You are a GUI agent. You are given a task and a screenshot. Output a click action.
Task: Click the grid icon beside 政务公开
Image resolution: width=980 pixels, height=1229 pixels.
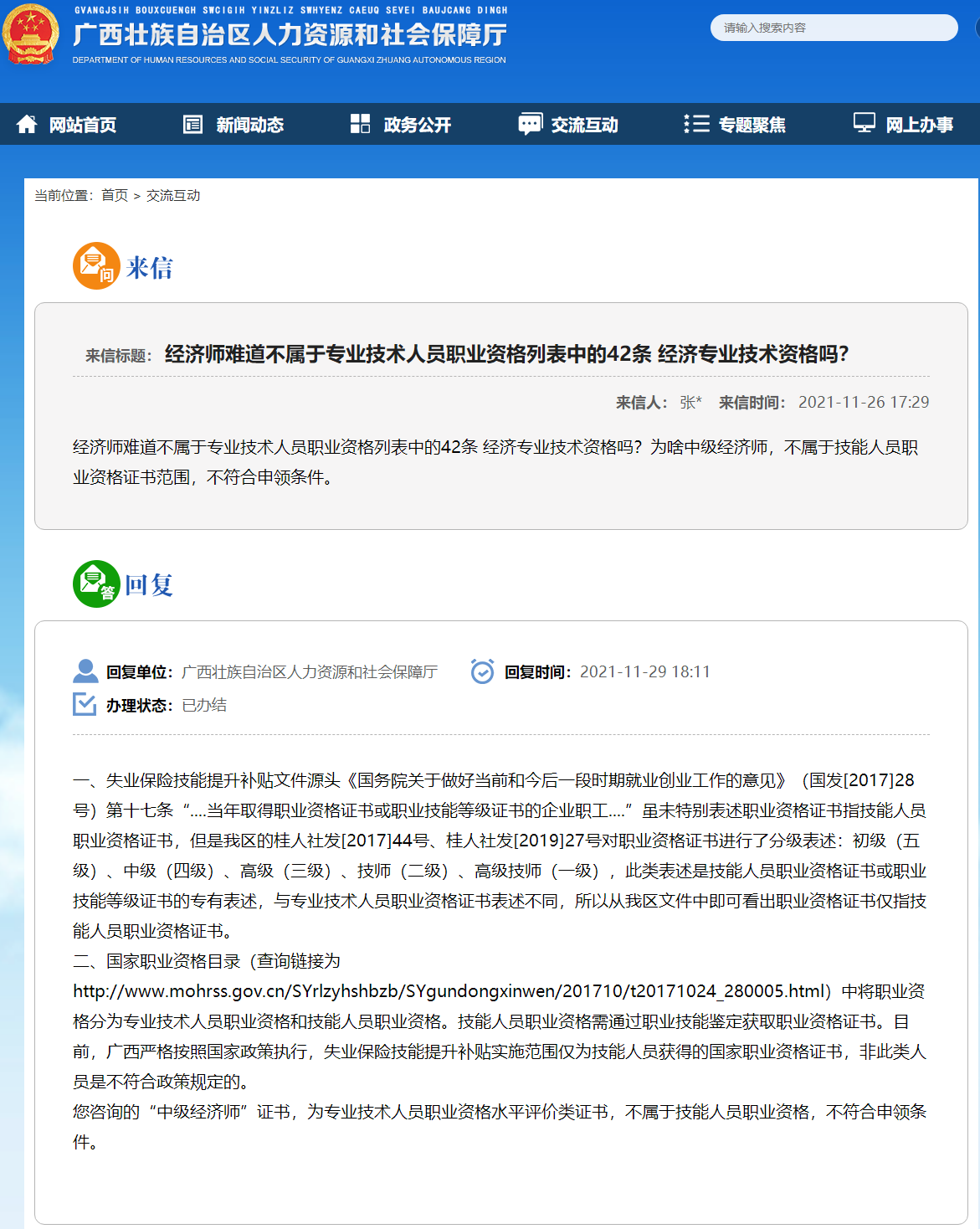(x=360, y=124)
